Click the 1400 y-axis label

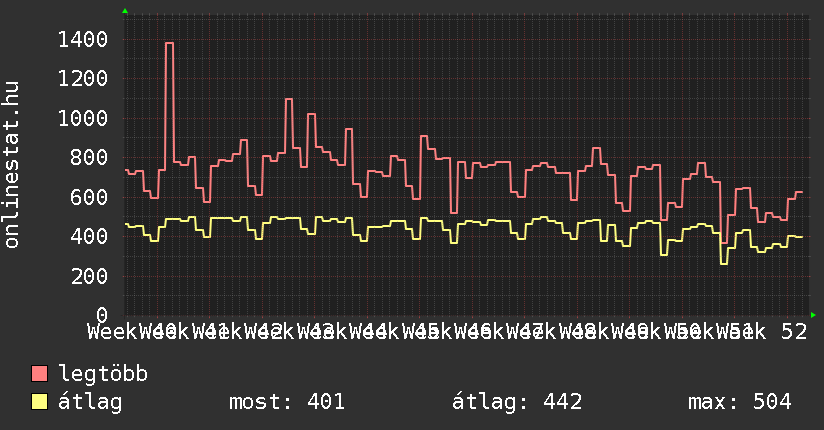pyautogui.click(x=82, y=39)
